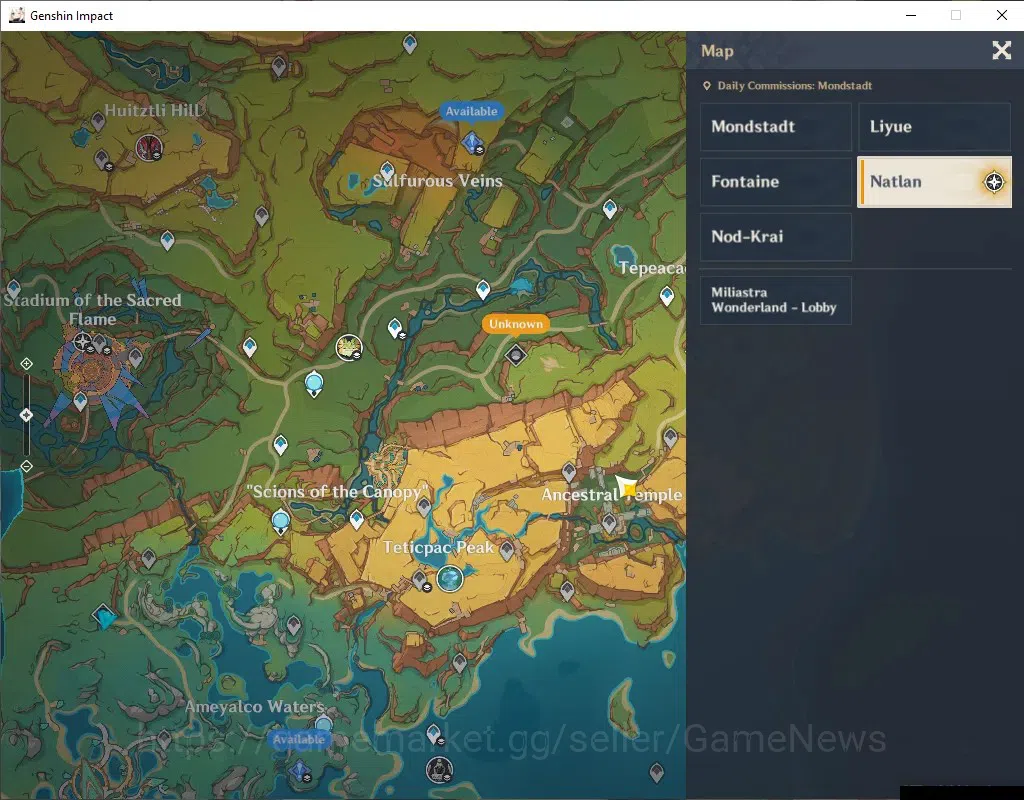Select the red boss icon at Huitztli Hill
The image size is (1024, 800).
click(x=149, y=148)
